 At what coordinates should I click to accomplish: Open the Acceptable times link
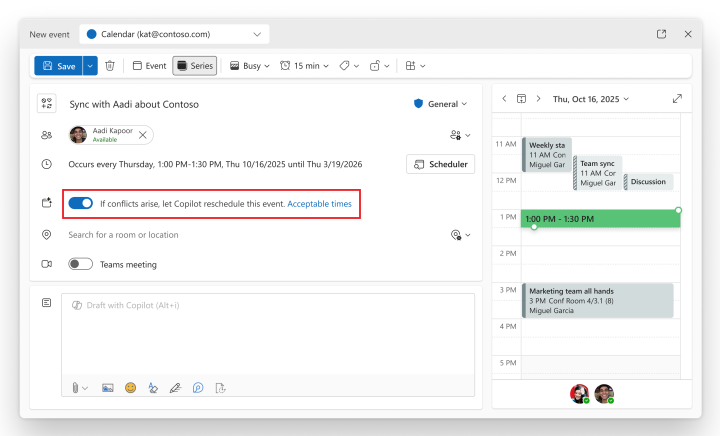coord(320,204)
